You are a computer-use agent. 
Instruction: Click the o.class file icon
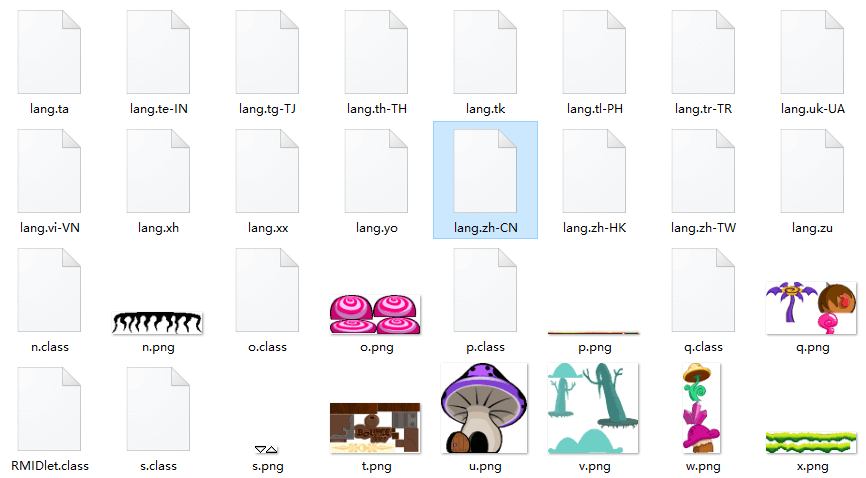point(267,290)
